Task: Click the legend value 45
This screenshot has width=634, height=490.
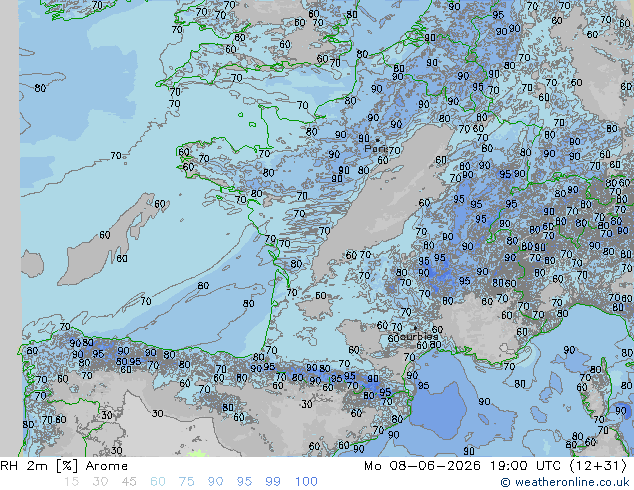Action: tap(129, 482)
